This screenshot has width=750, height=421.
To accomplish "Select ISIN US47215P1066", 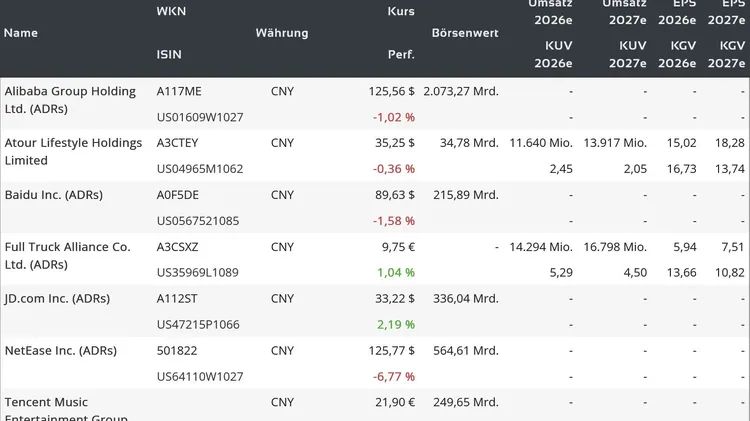I will (198, 324).
